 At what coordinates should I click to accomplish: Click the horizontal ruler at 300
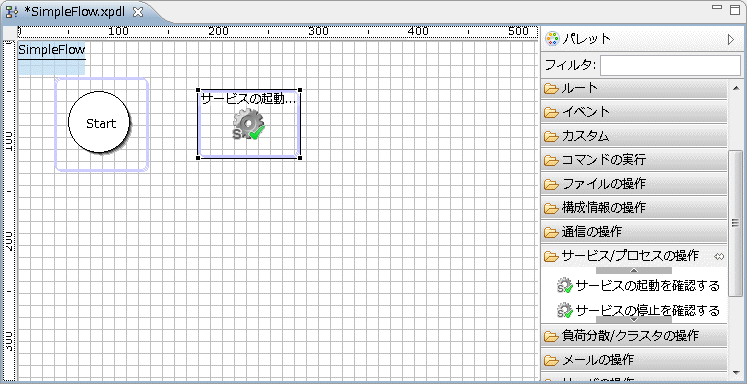318,31
